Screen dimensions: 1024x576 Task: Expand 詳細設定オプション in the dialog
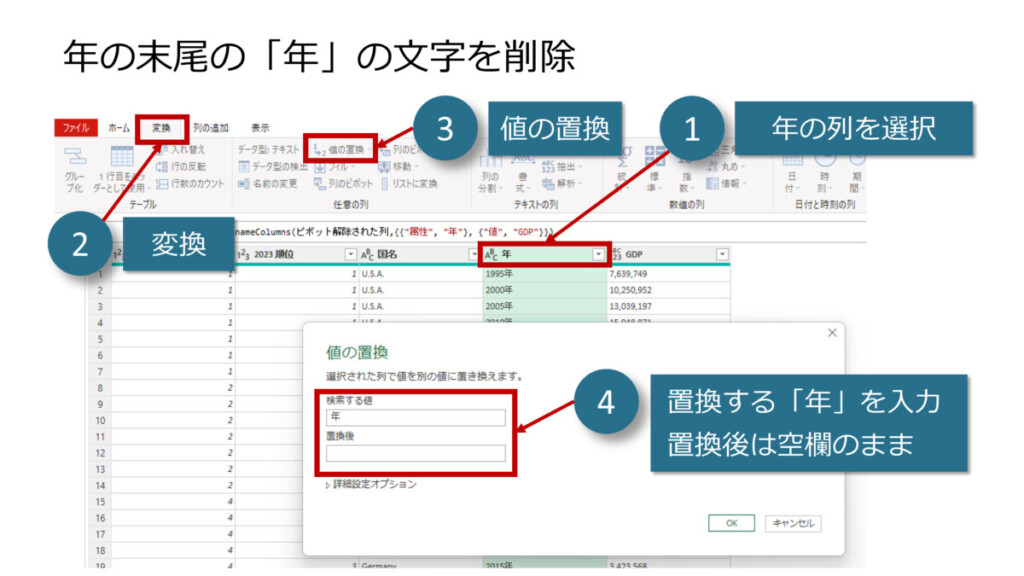(372, 484)
